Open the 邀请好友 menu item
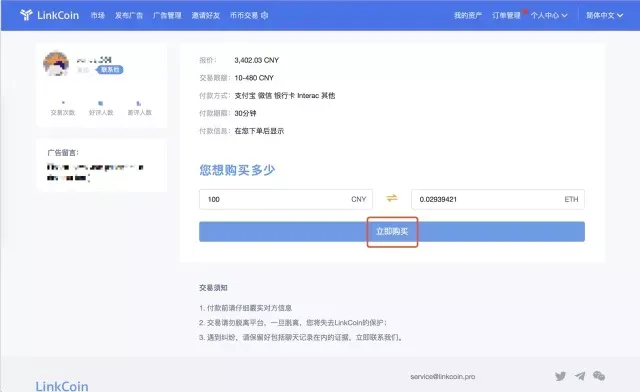Image resolution: width=640 pixels, height=392 pixels. 206,16
